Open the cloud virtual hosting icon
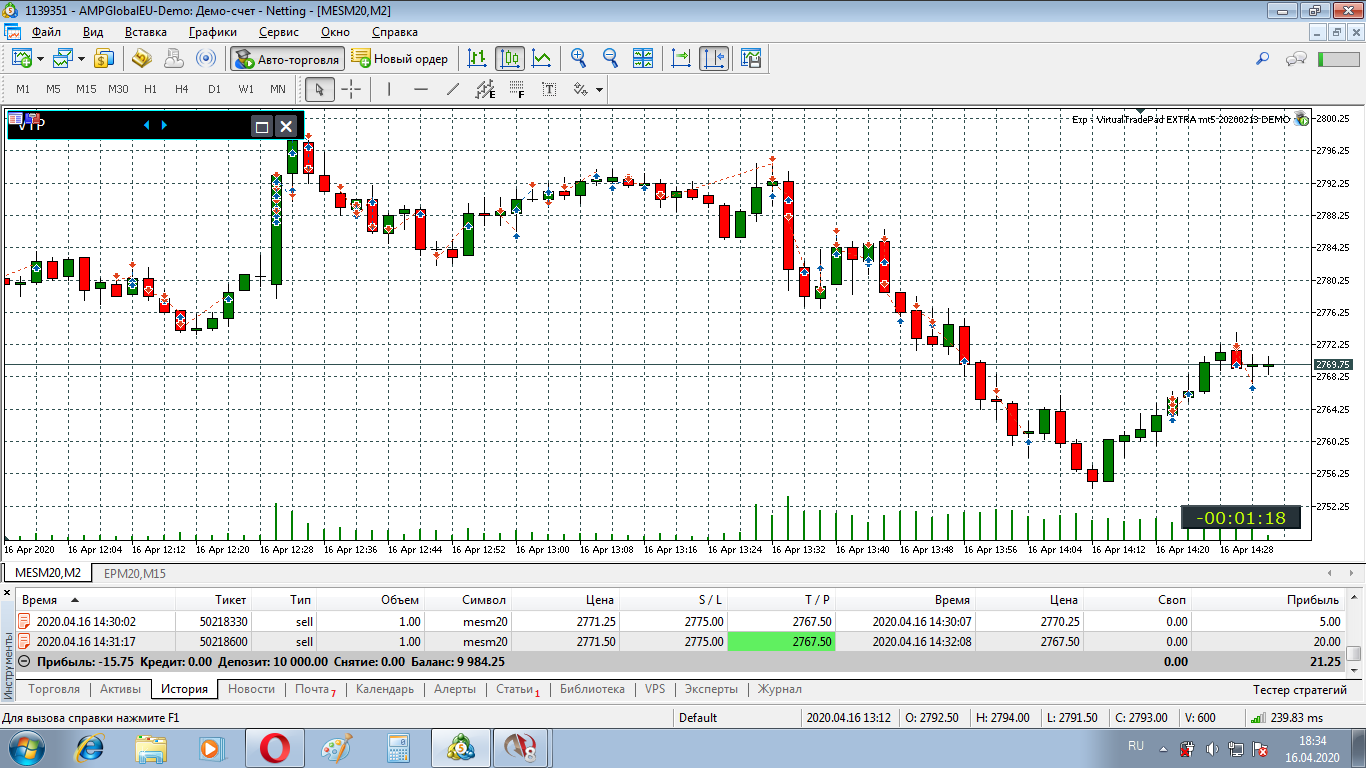 point(173,58)
